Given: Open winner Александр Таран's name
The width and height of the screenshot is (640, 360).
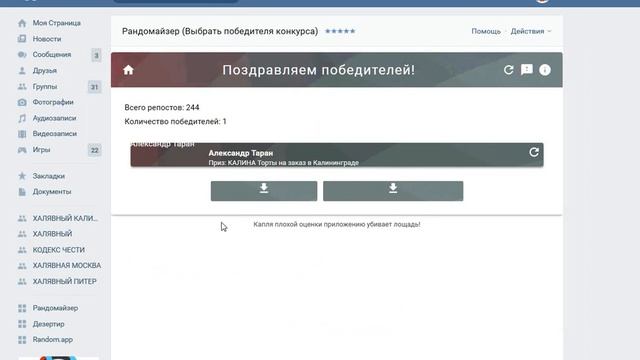Looking at the screenshot, I should point(241,153).
